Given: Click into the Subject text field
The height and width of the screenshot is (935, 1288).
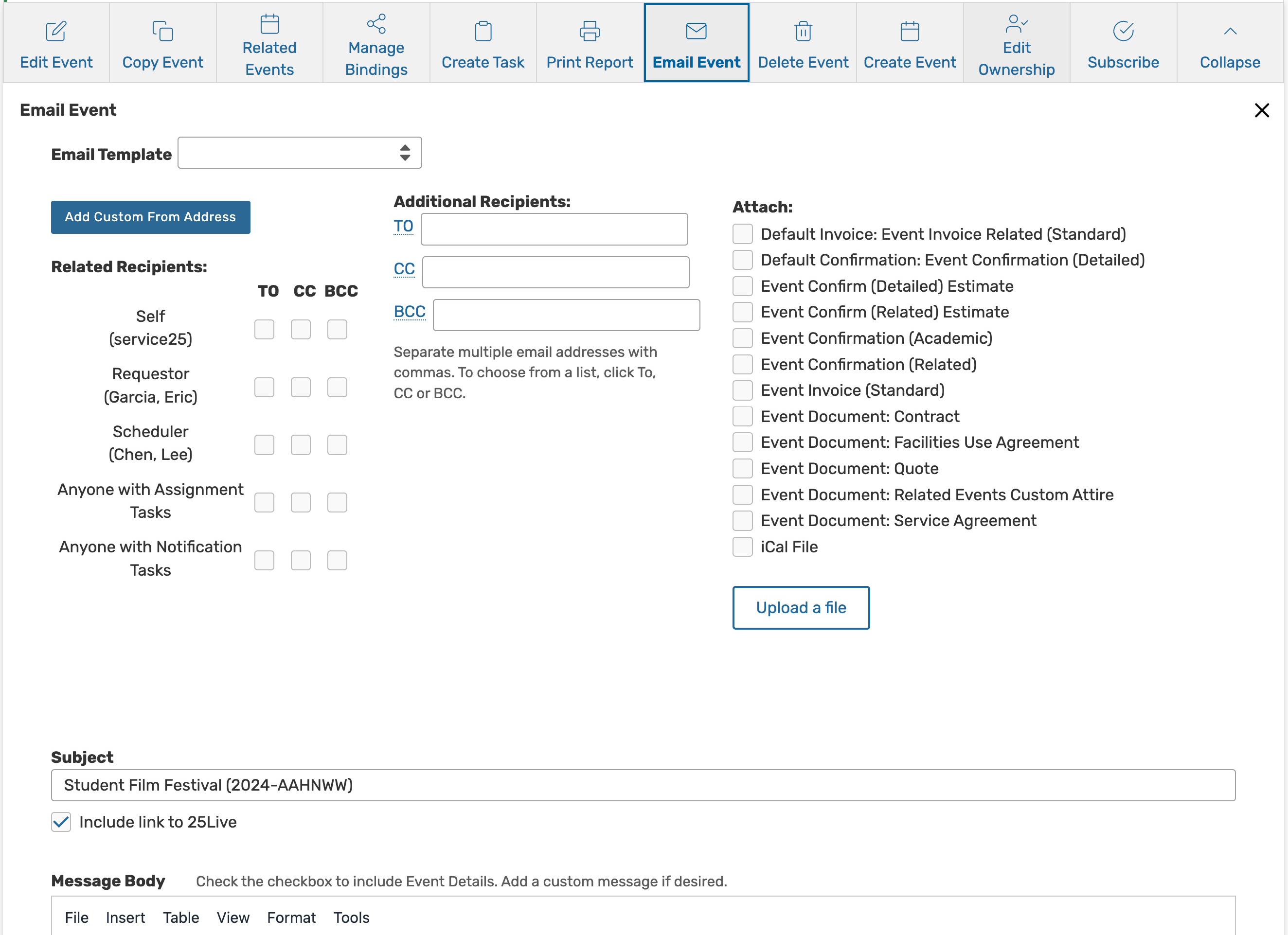Looking at the screenshot, I should click(643, 785).
